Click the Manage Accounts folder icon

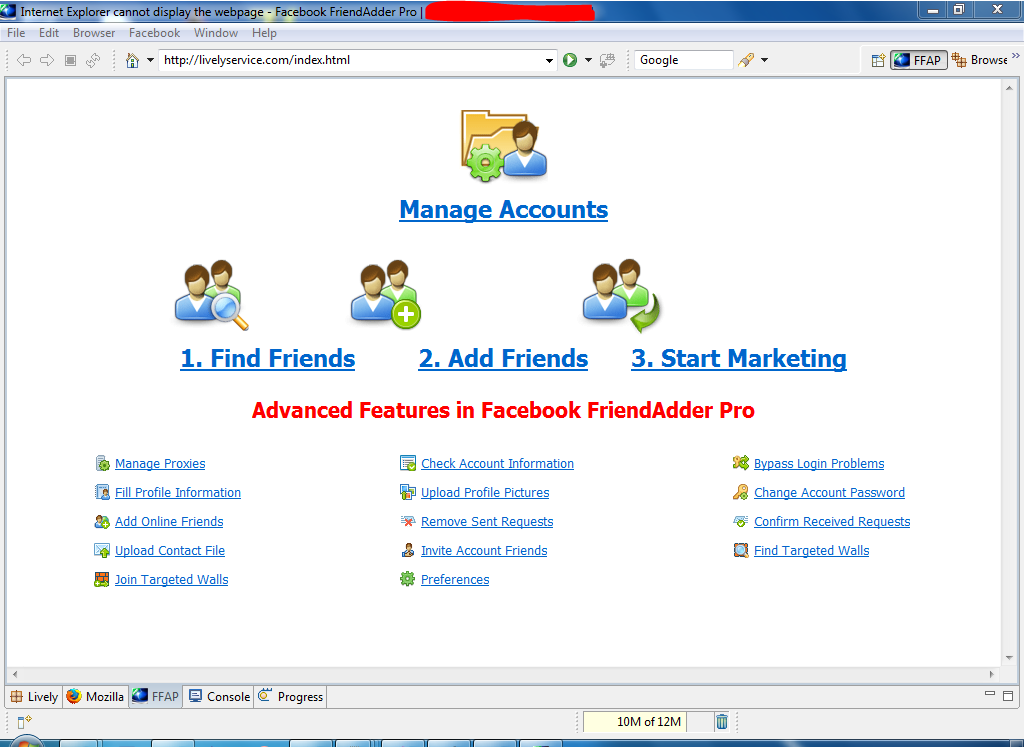(504, 145)
